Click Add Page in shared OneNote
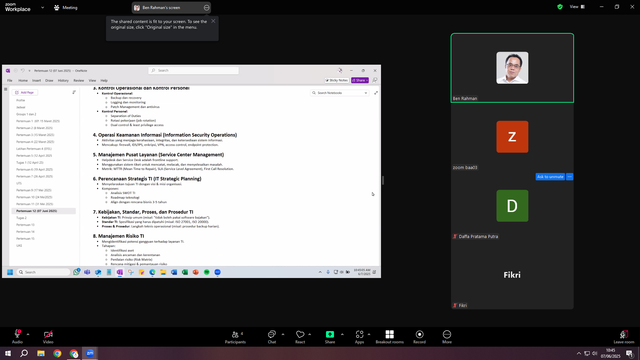This screenshot has height=360, width=640. (25, 93)
